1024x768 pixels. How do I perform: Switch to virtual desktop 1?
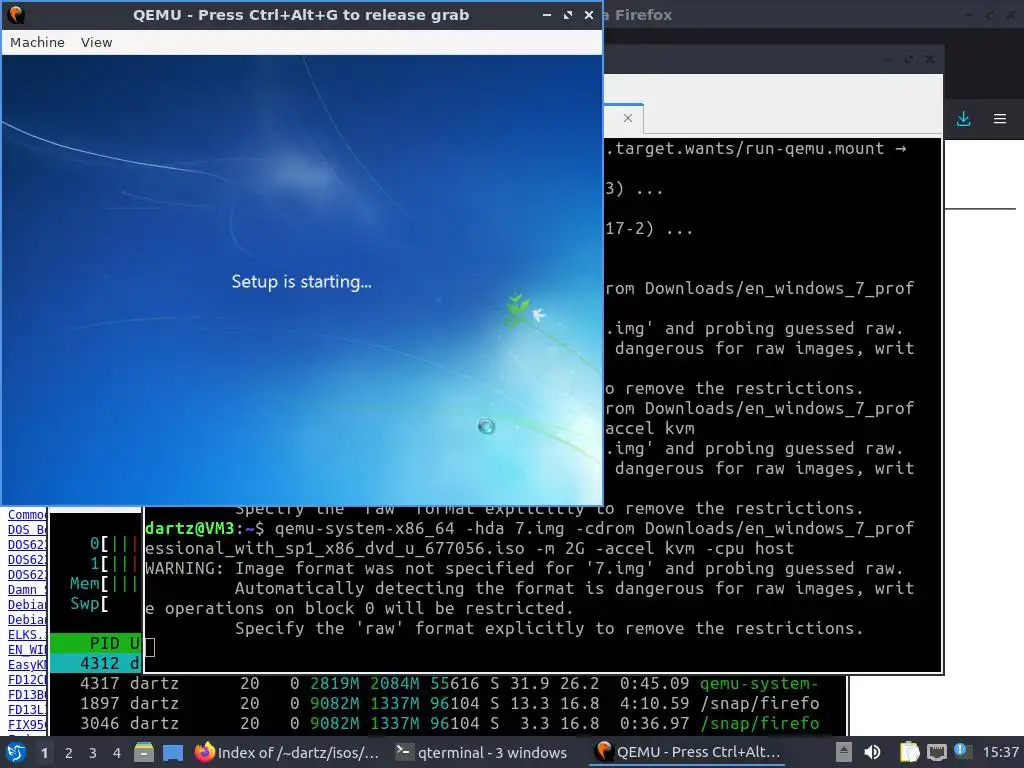click(x=44, y=753)
